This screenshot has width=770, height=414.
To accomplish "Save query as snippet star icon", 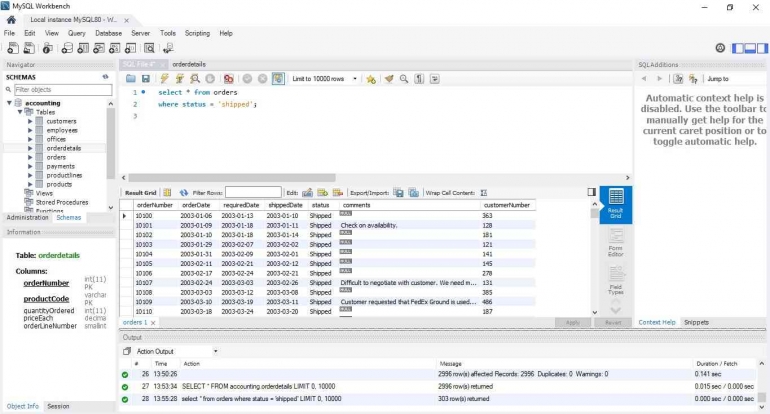I will click(371, 79).
